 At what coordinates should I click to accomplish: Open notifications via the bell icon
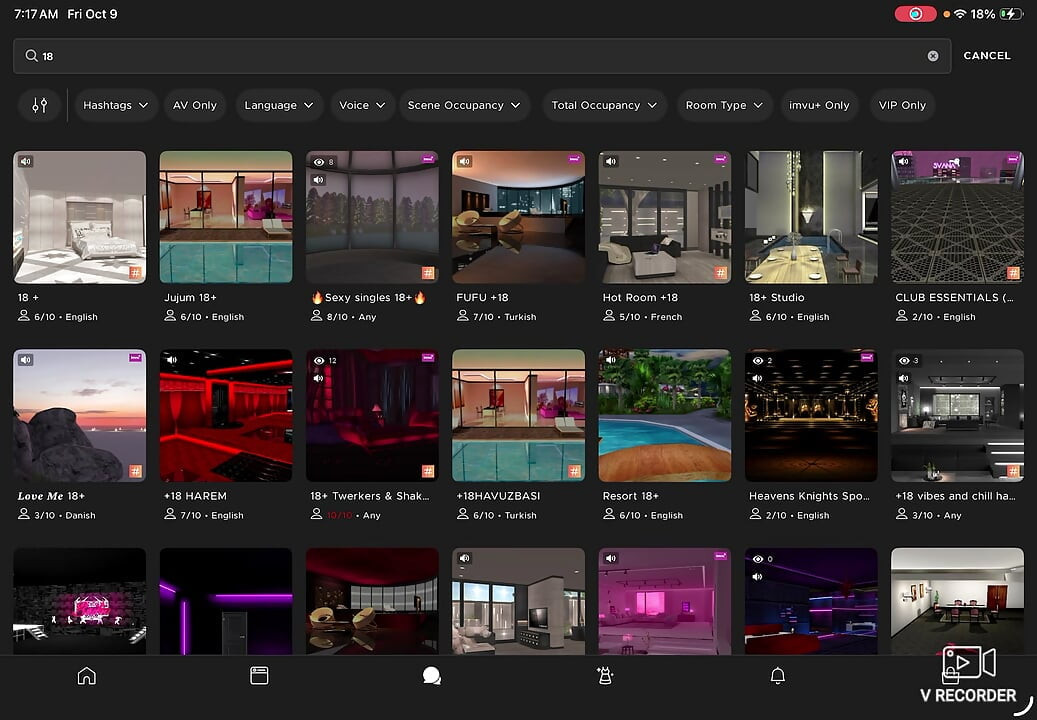click(778, 676)
